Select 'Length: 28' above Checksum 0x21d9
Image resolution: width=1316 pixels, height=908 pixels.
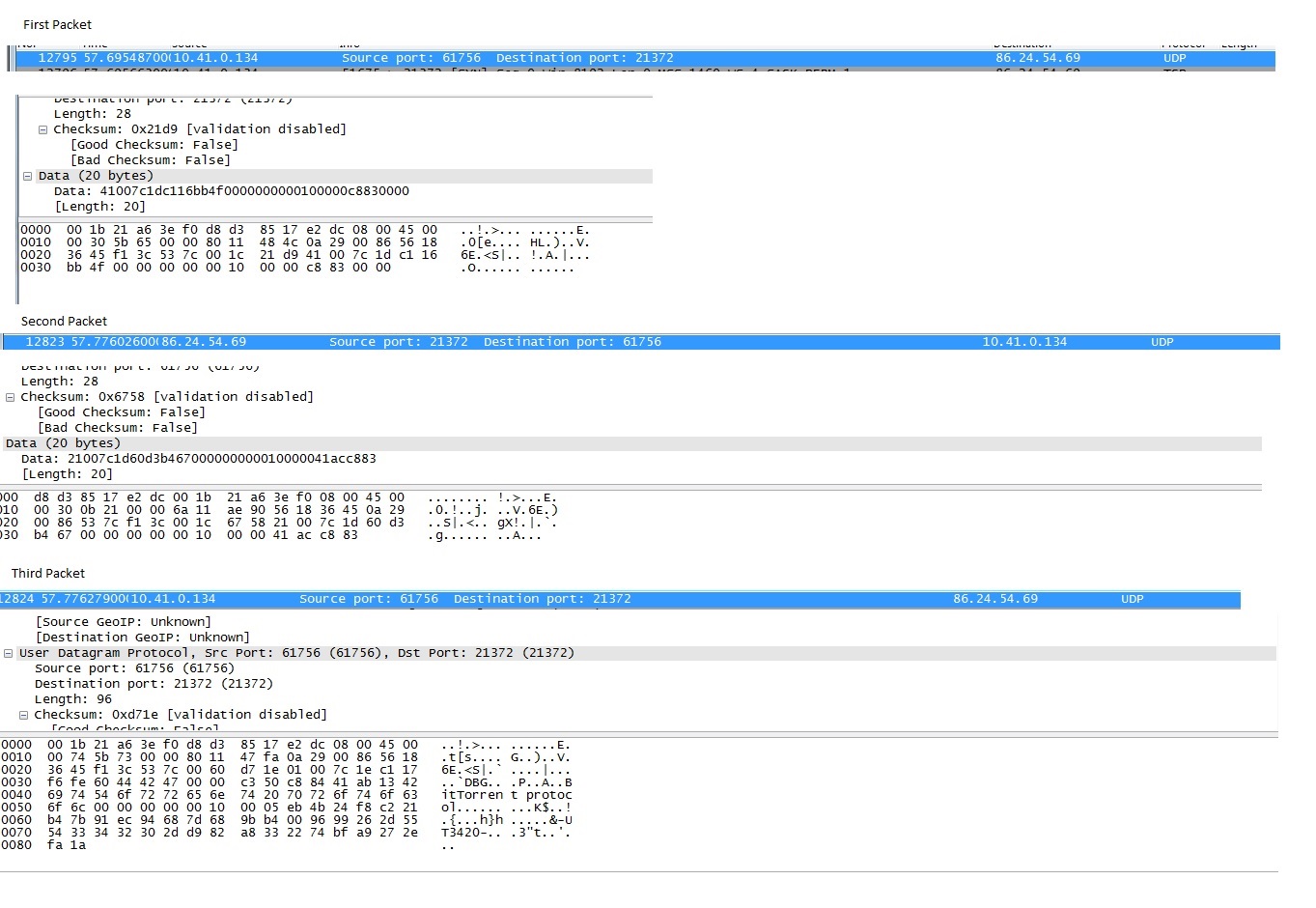tap(93, 114)
